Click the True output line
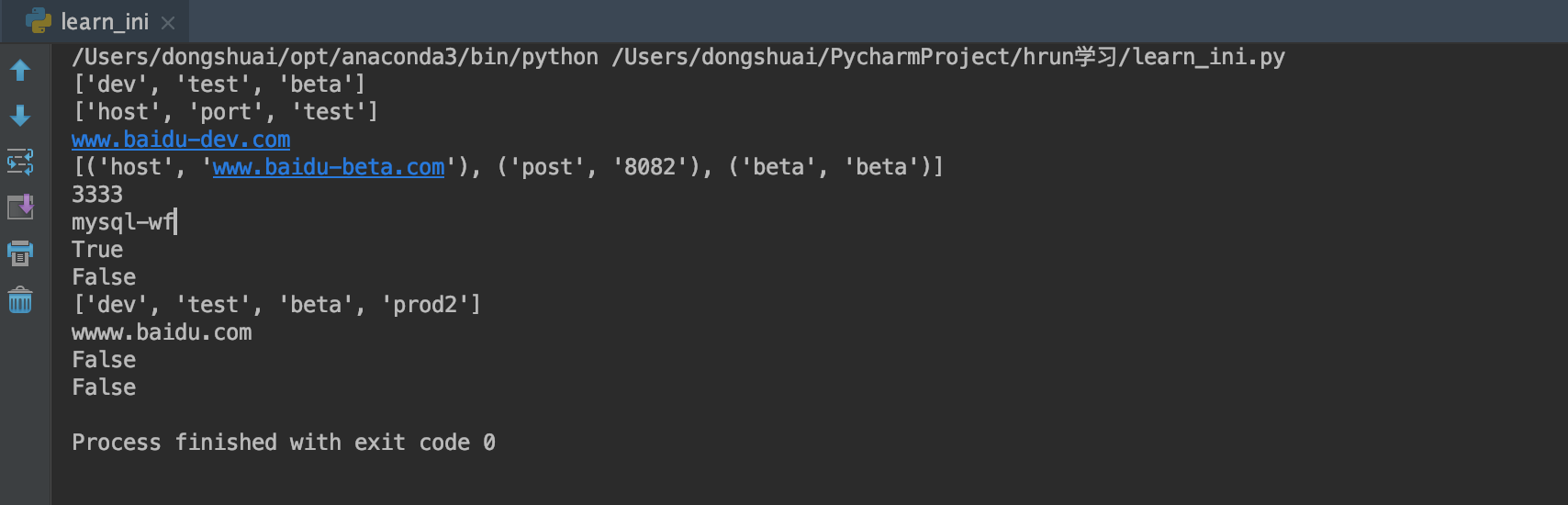 (97, 250)
